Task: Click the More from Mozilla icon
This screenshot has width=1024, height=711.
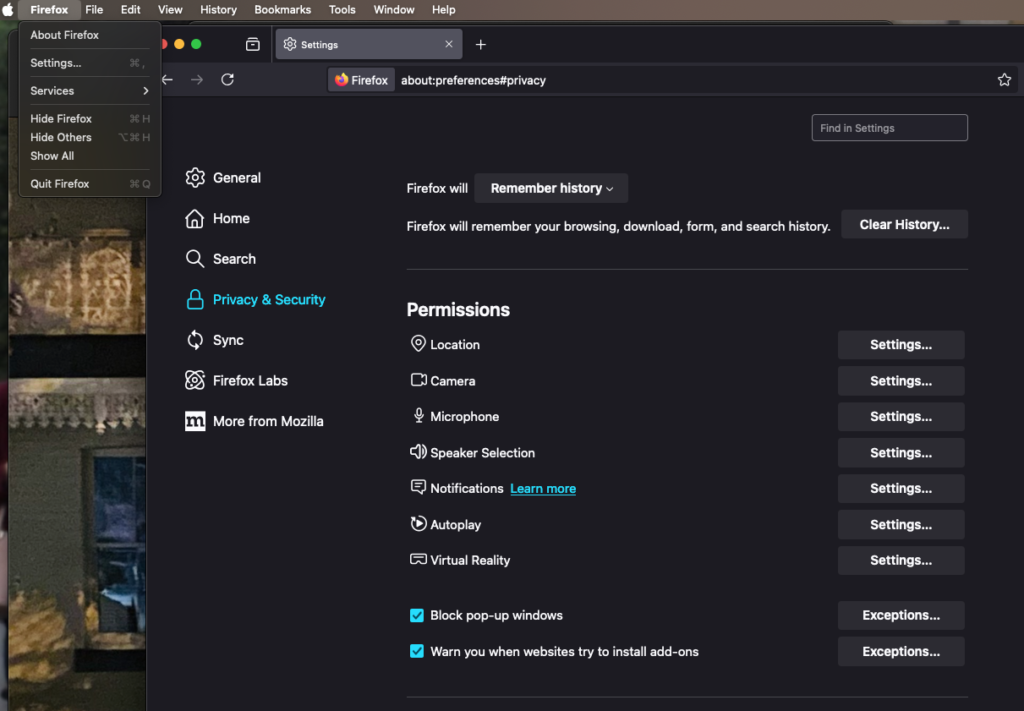Action: [x=195, y=421]
